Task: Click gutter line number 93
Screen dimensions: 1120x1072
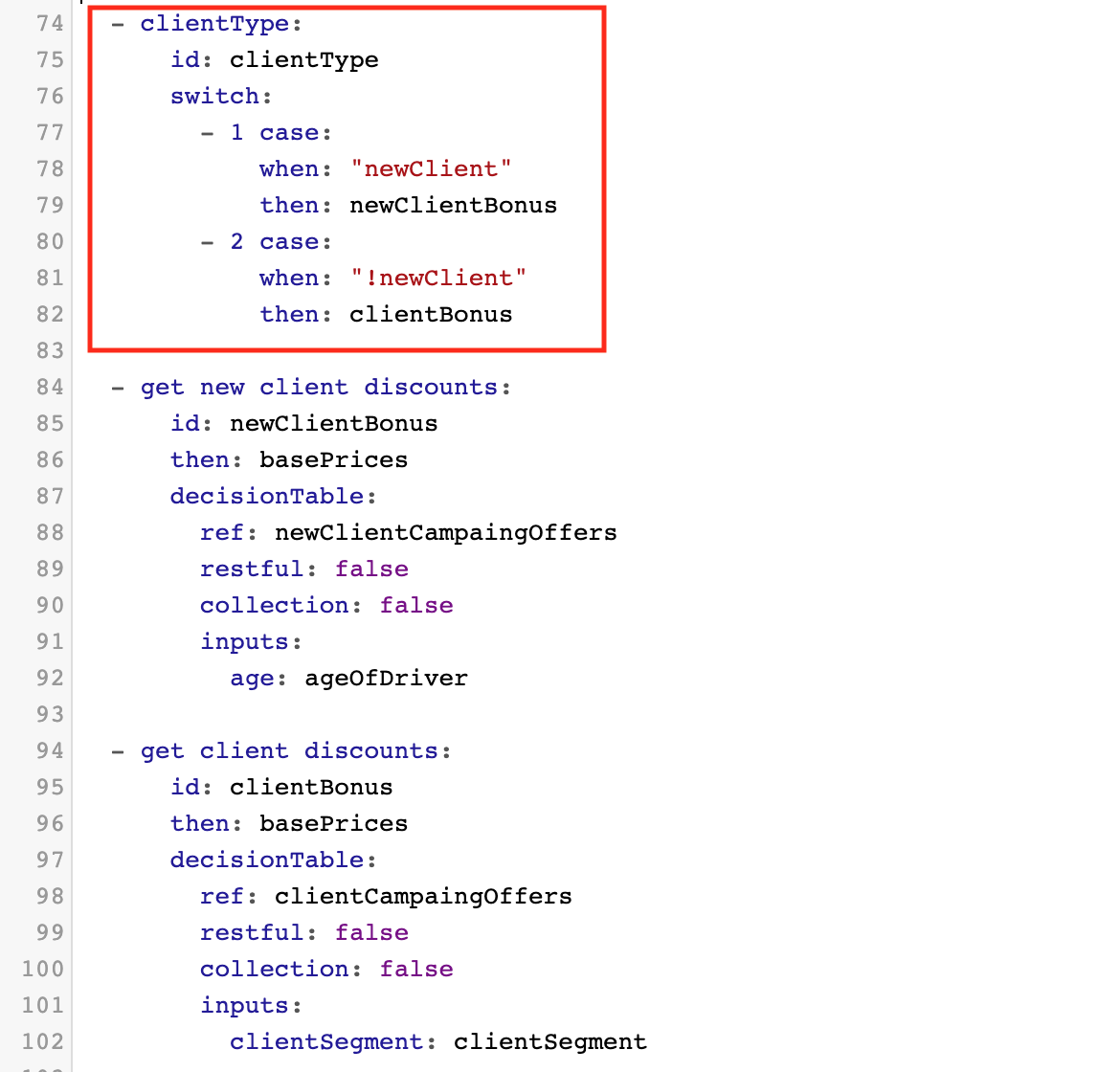Action: click(50, 714)
